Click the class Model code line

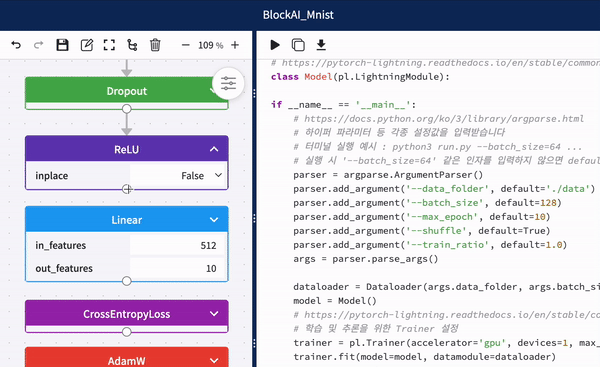click(360, 77)
